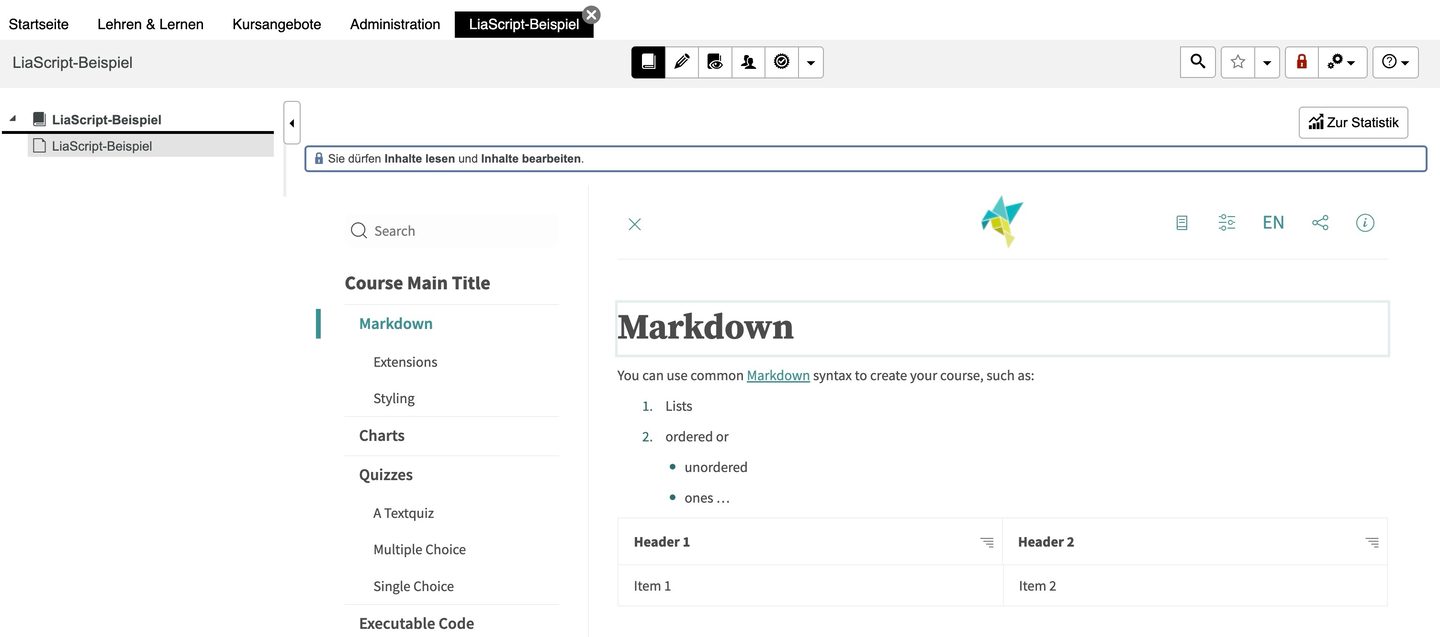The image size is (1440, 637).
Task: Click the pencil edit icon in toolbar
Action: tap(682, 62)
